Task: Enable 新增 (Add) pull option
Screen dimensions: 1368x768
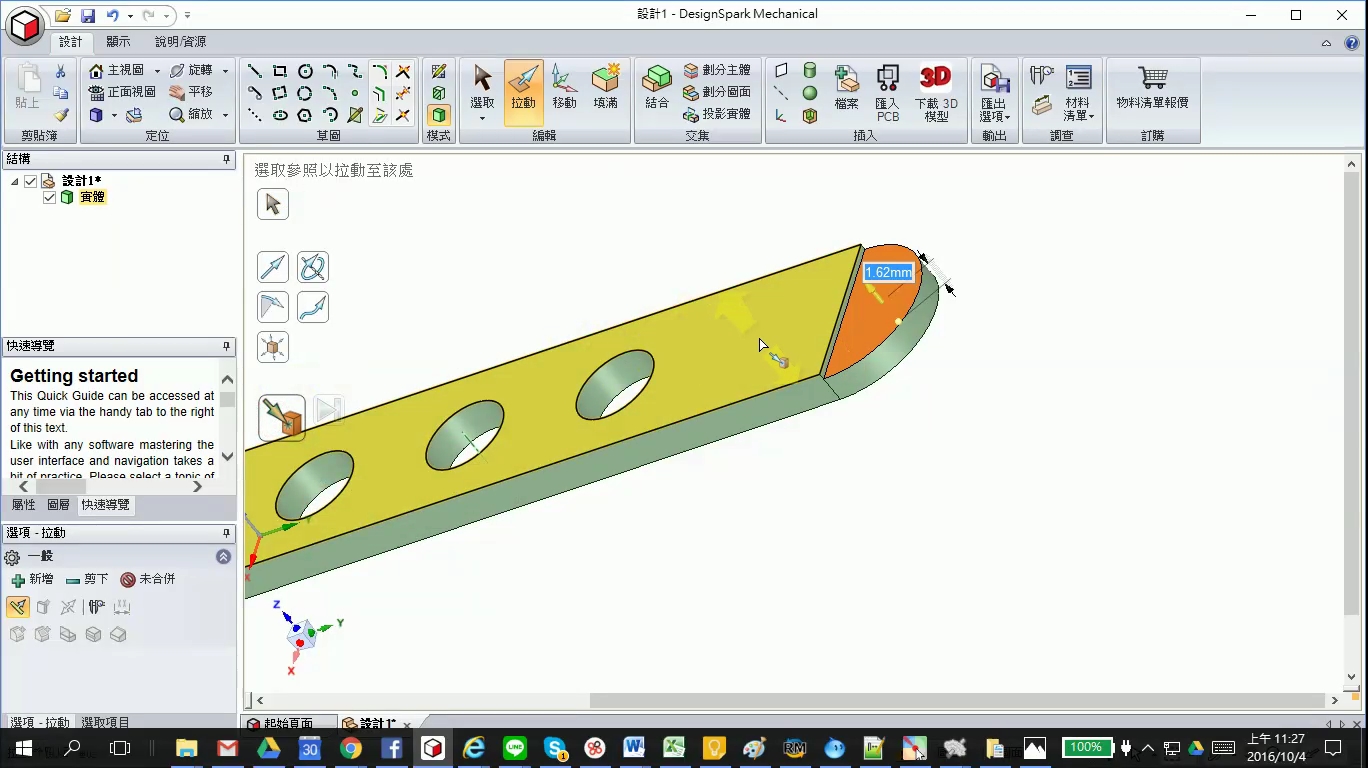Action: coord(32,579)
